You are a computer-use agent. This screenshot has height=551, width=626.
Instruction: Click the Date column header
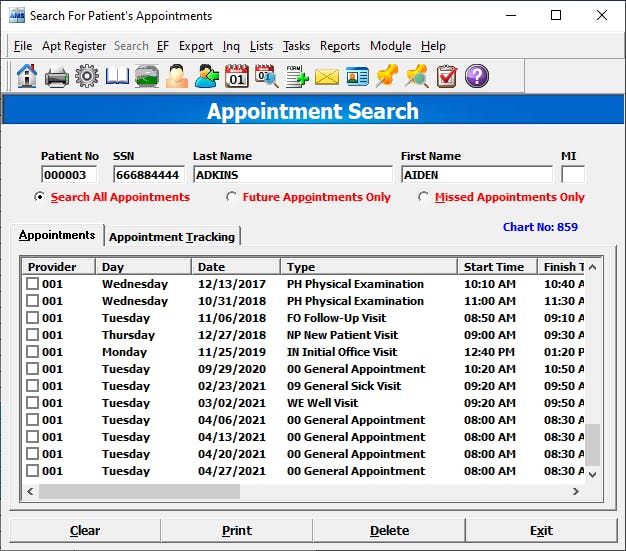tap(236, 267)
